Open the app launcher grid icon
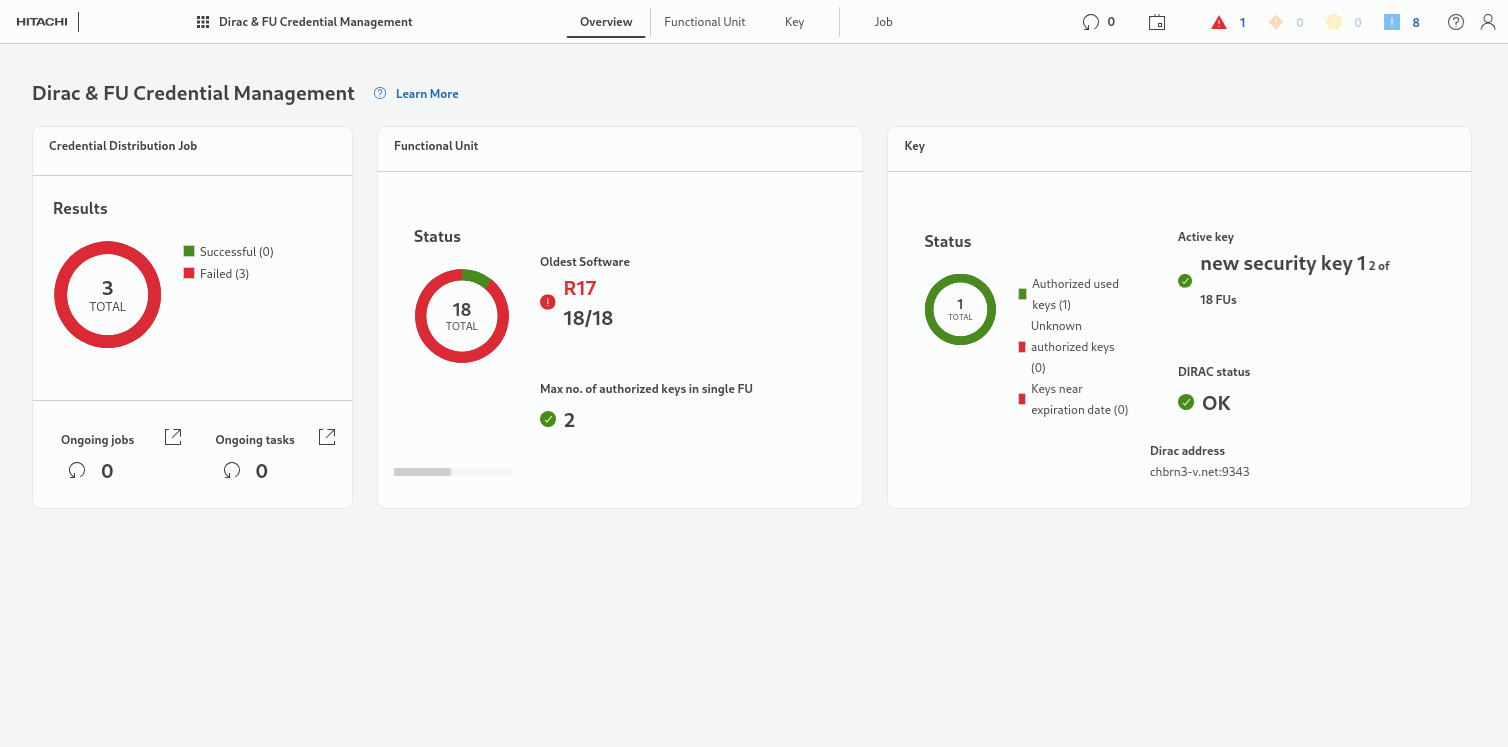The height and width of the screenshot is (747, 1508). click(x=202, y=22)
